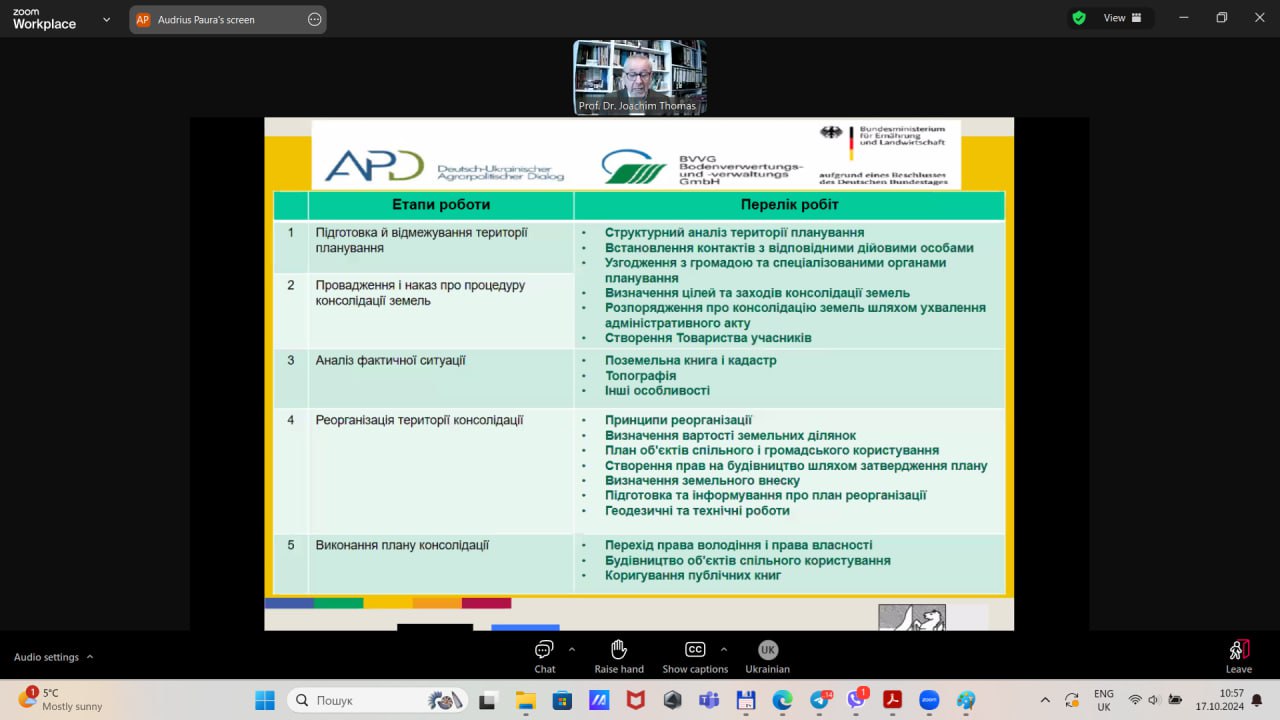
Task: Click the green encryption shield icon
Action: (x=1079, y=18)
